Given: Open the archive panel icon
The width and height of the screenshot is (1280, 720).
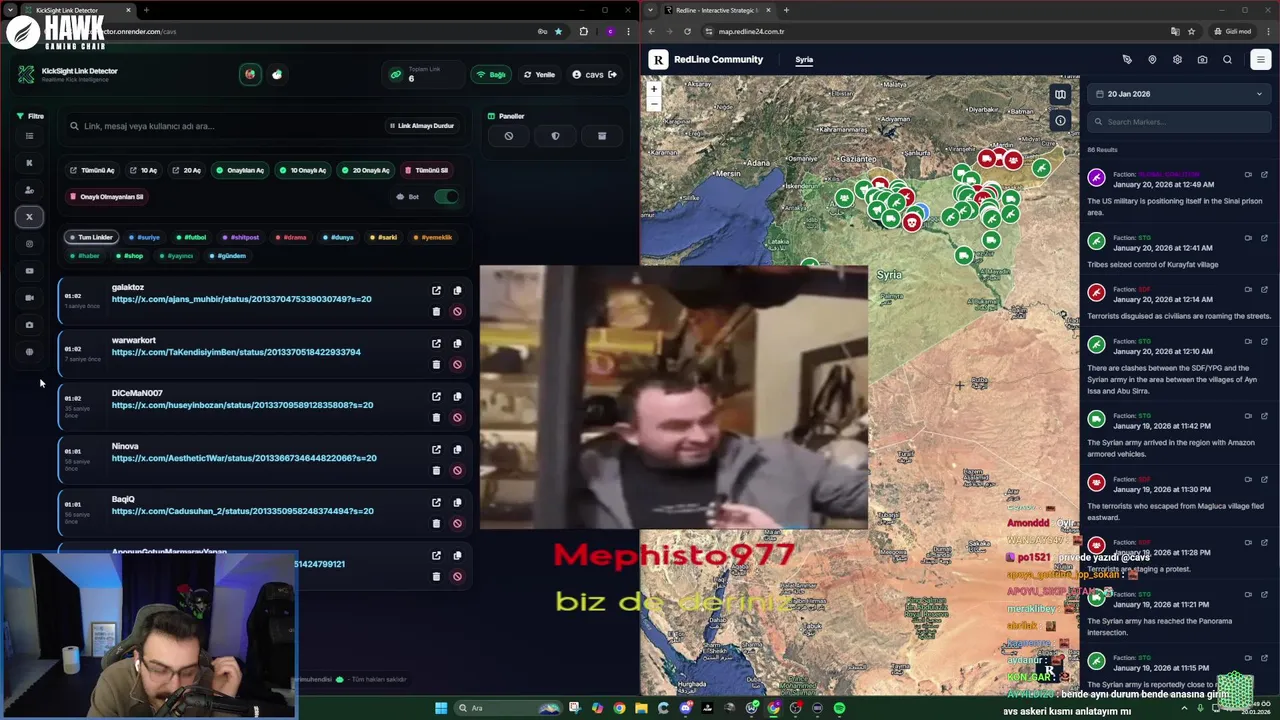Looking at the screenshot, I should 601,136.
